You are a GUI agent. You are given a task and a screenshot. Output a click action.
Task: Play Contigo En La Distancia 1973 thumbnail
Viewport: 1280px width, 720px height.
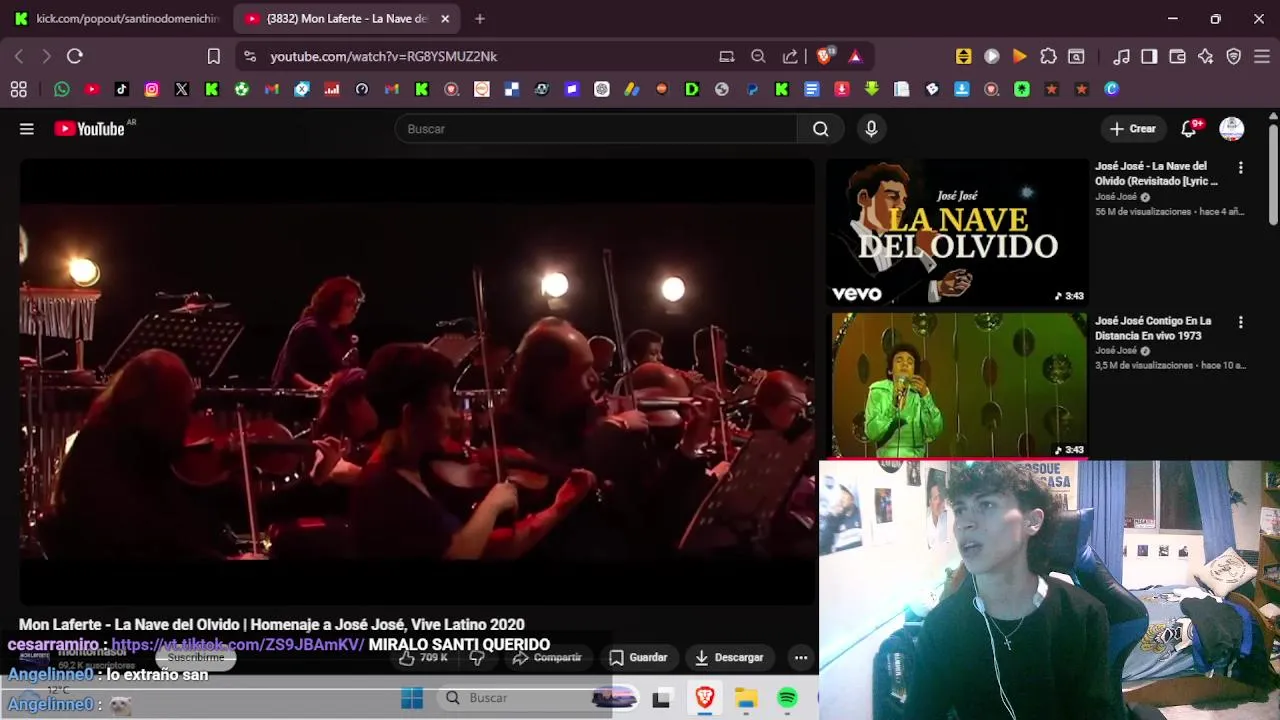[x=958, y=385]
